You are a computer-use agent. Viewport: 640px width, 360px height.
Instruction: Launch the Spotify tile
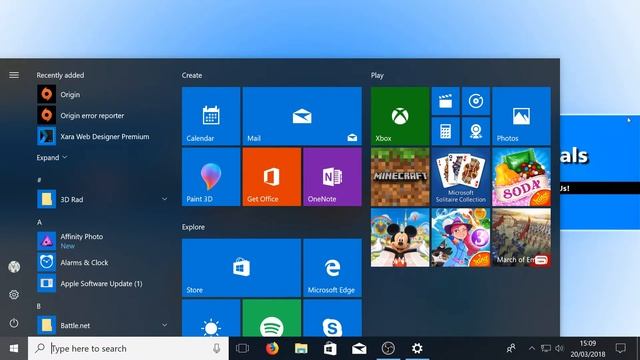click(x=272, y=318)
